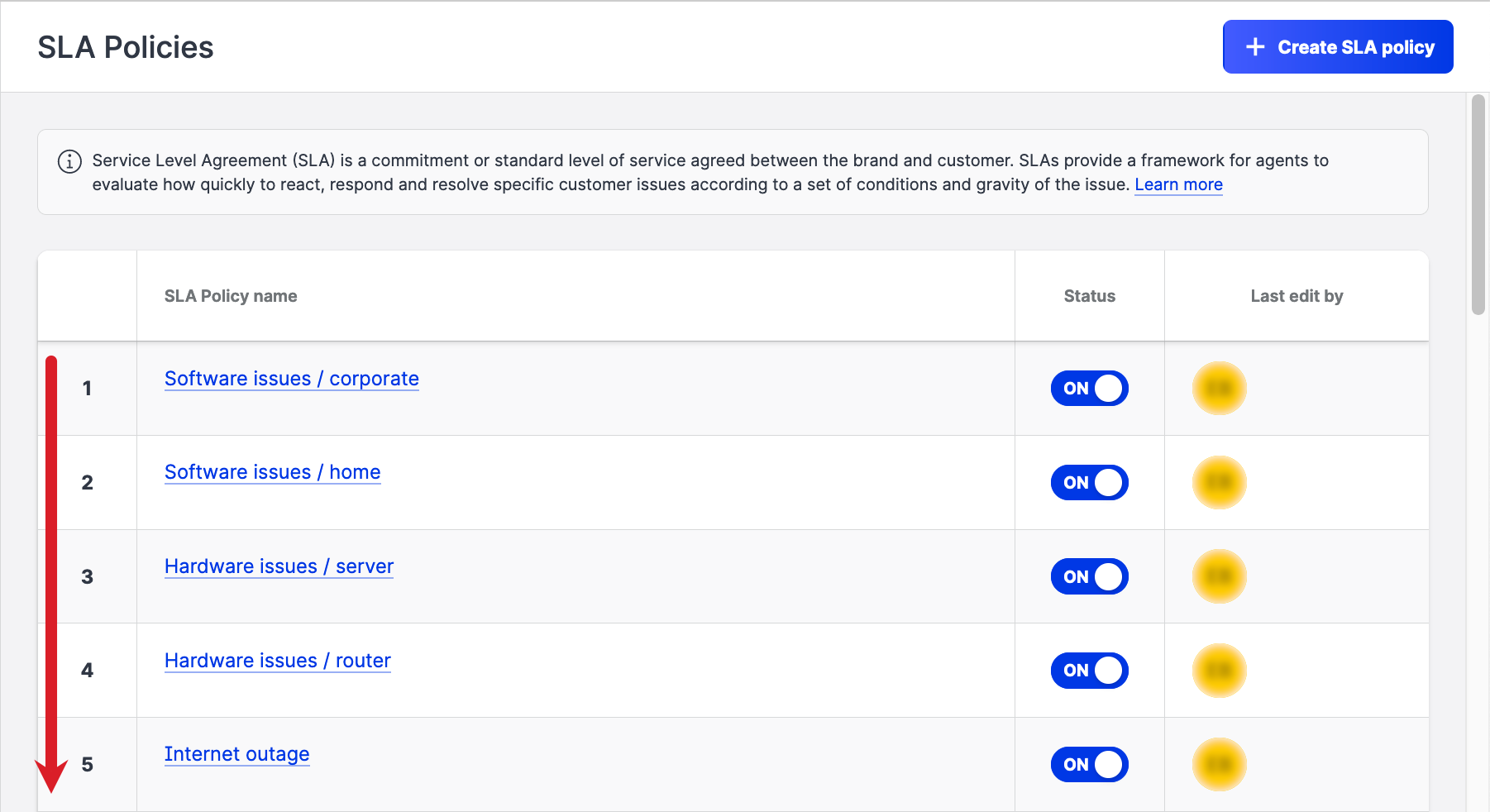Open the Learn more link
This screenshot has width=1490, height=812.
[x=1177, y=184]
